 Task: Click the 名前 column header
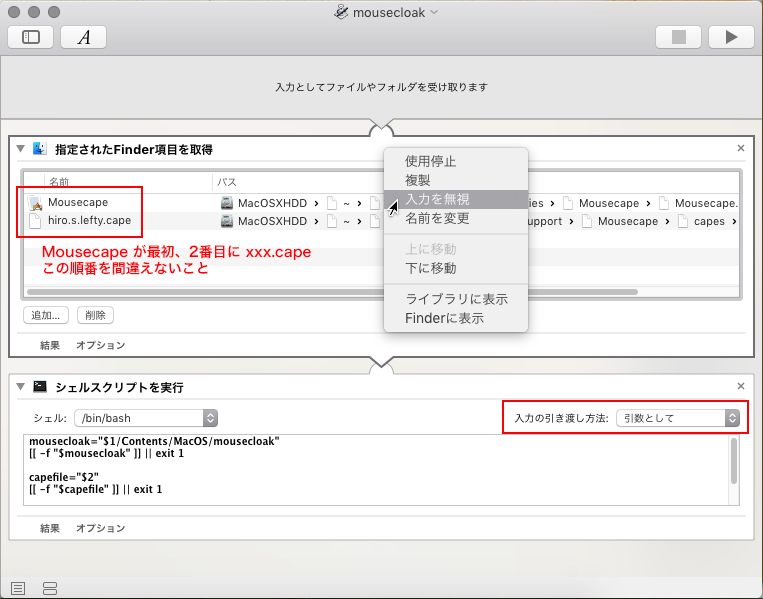point(59,182)
